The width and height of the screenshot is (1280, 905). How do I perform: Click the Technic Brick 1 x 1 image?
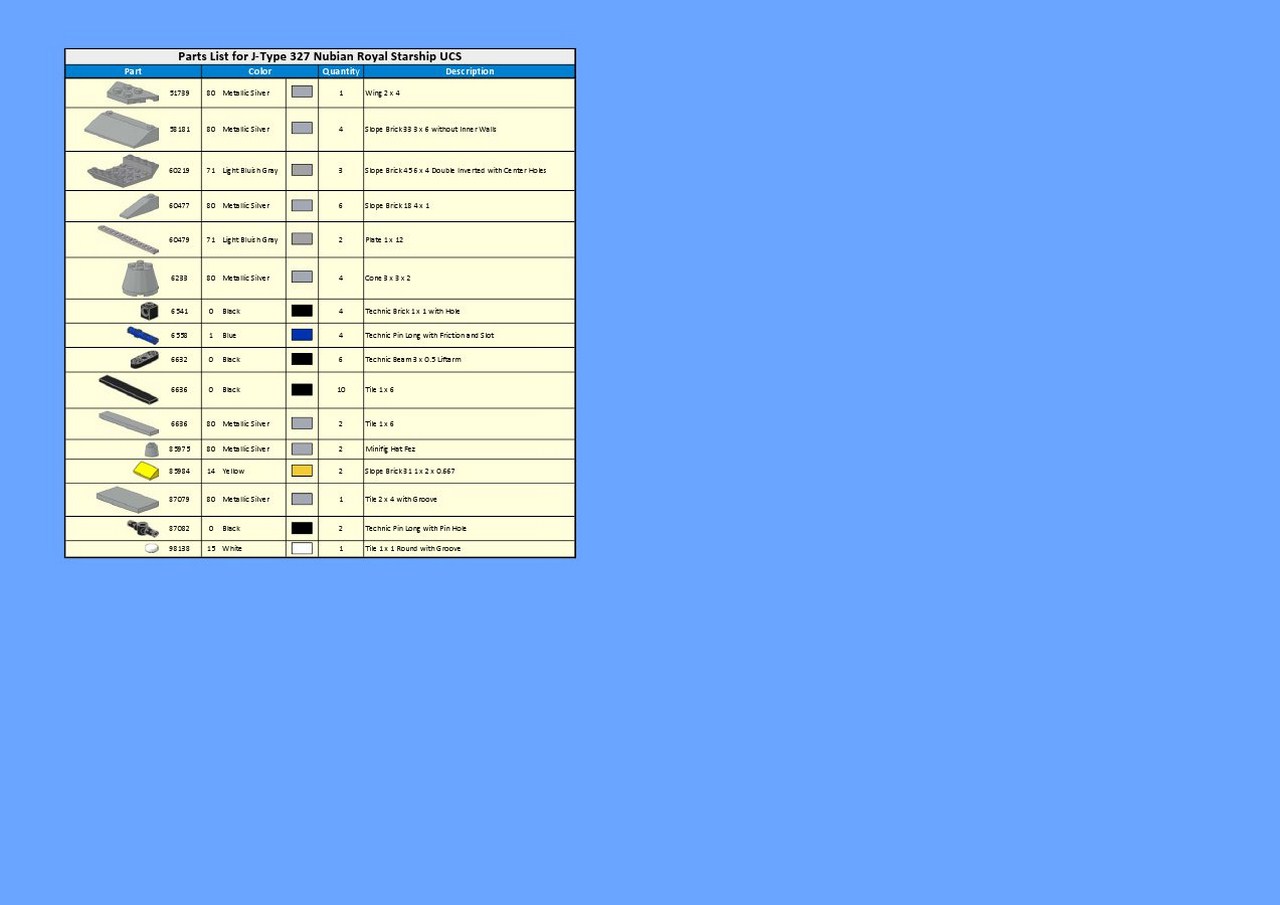pos(149,311)
